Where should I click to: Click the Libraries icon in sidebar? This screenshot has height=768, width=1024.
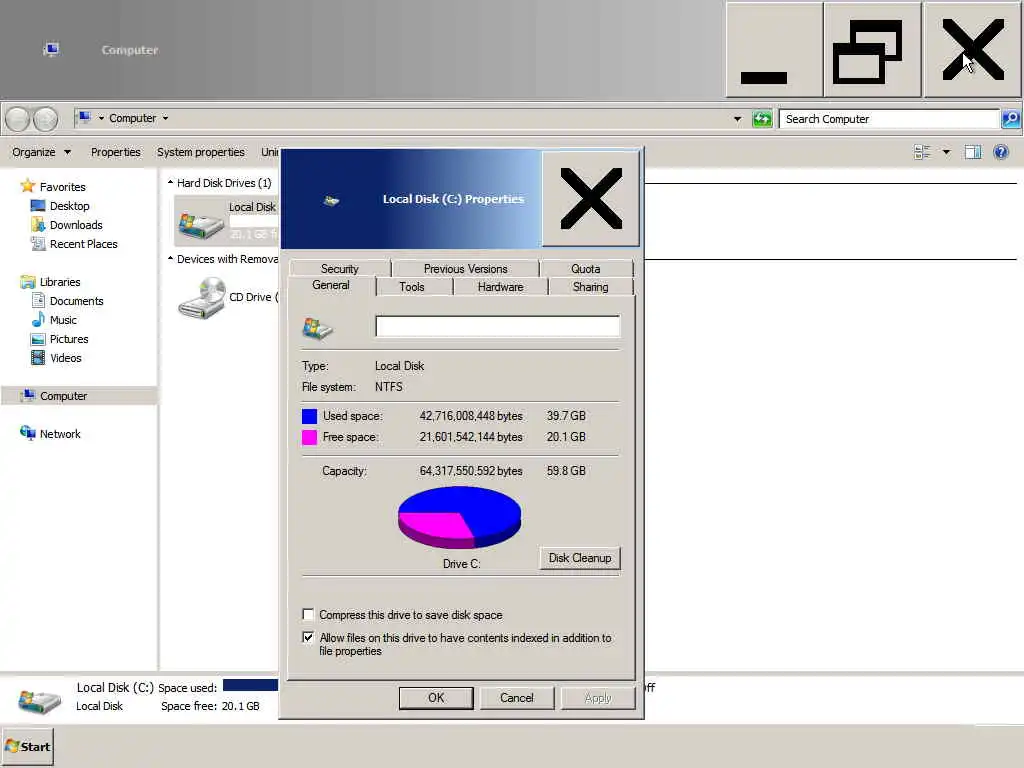27,281
